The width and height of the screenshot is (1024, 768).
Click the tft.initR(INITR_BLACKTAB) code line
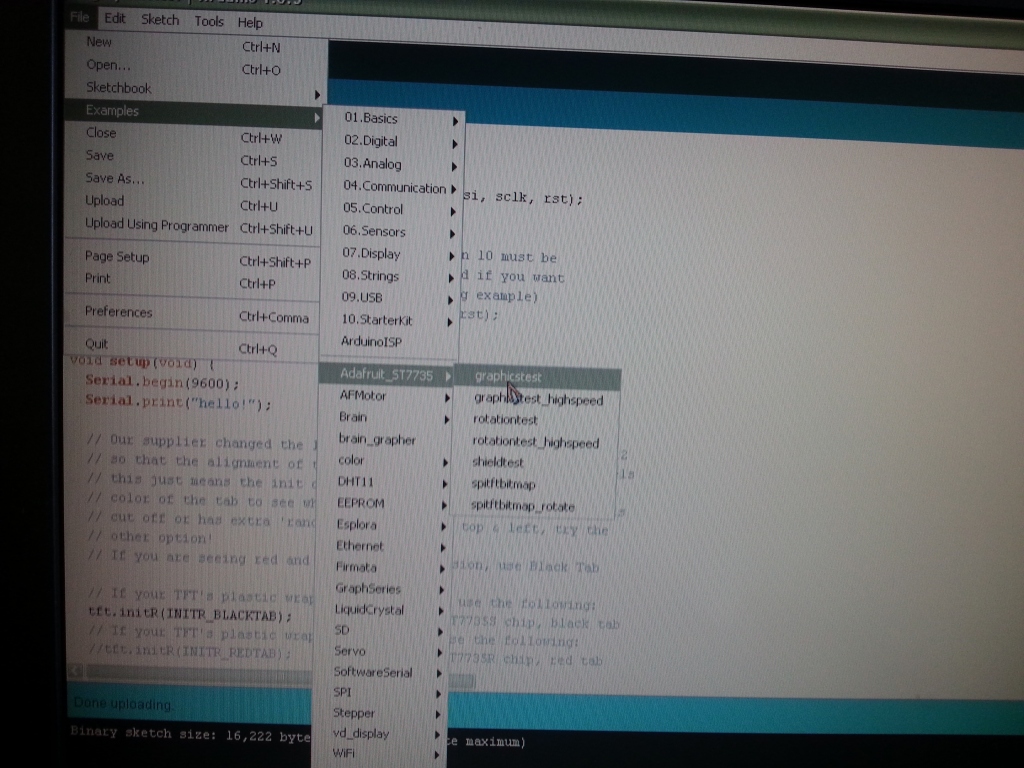coord(189,615)
